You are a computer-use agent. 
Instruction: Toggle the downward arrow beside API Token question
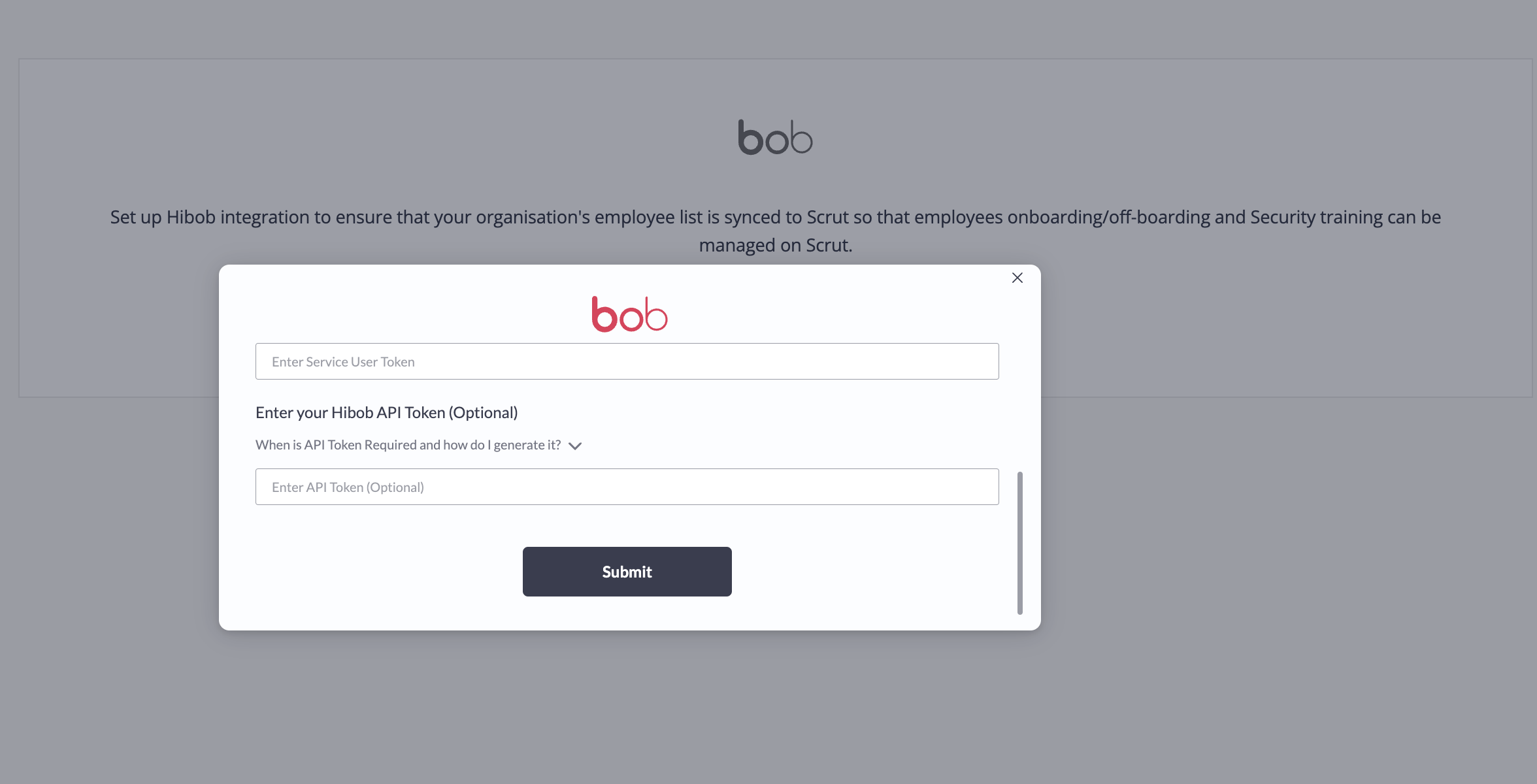pyautogui.click(x=575, y=446)
